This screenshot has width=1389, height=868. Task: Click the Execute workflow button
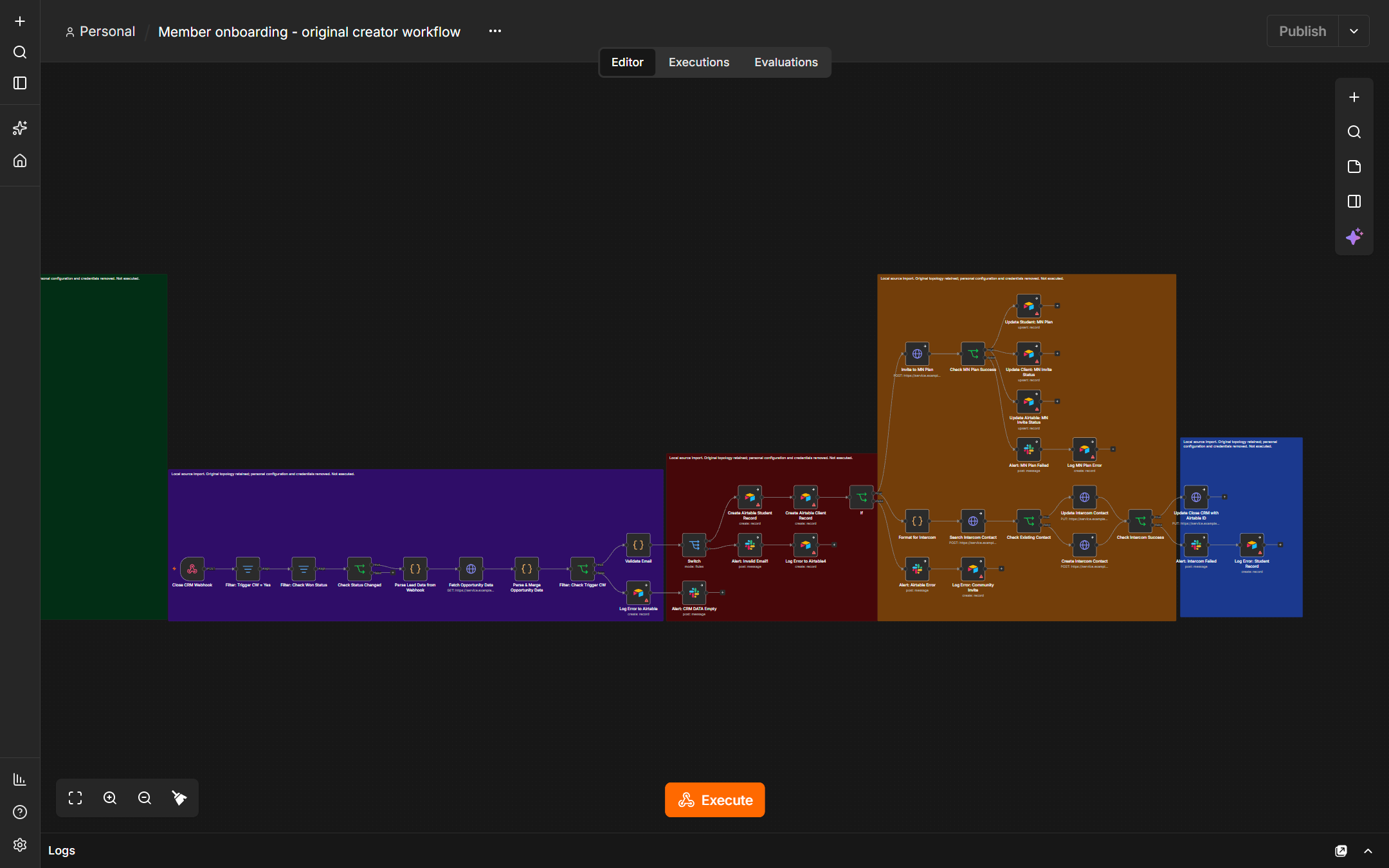[x=715, y=800]
